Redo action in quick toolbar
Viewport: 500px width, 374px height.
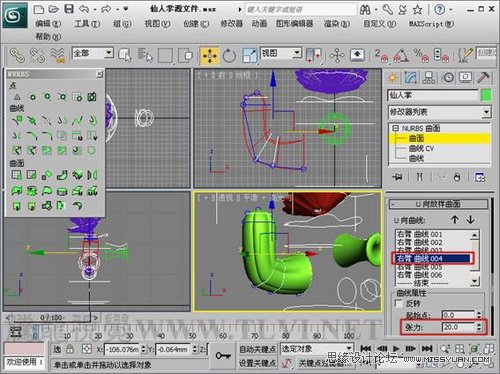click(x=106, y=9)
